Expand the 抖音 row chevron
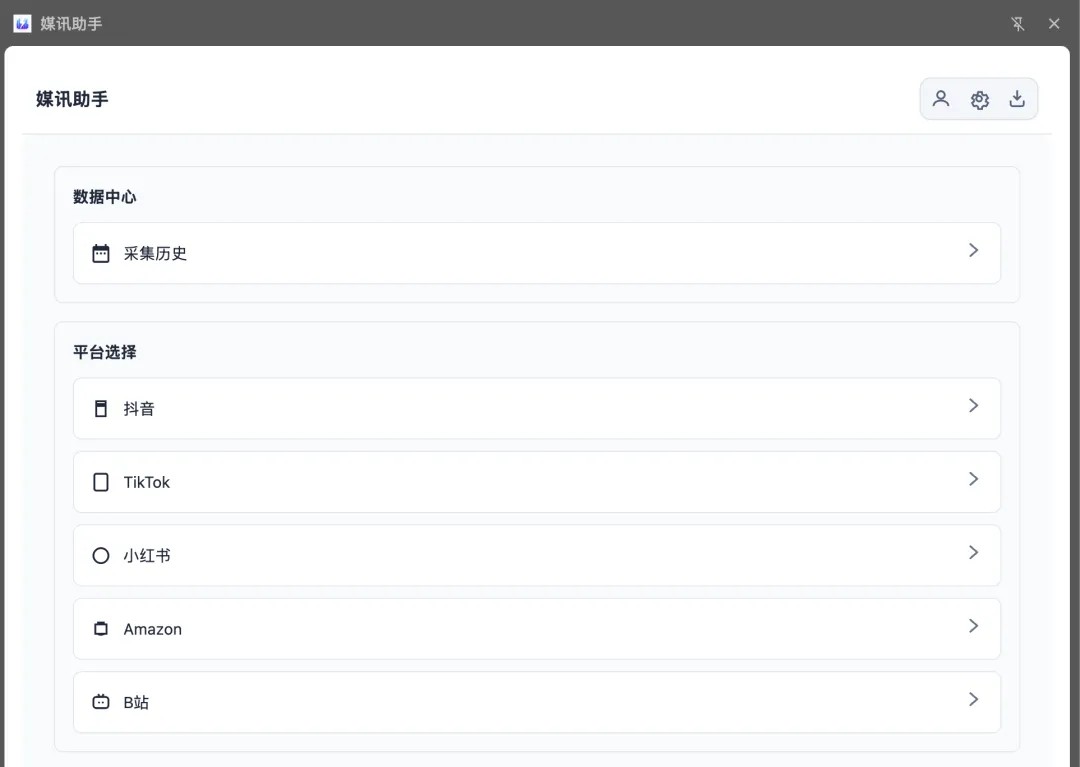 tap(973, 406)
